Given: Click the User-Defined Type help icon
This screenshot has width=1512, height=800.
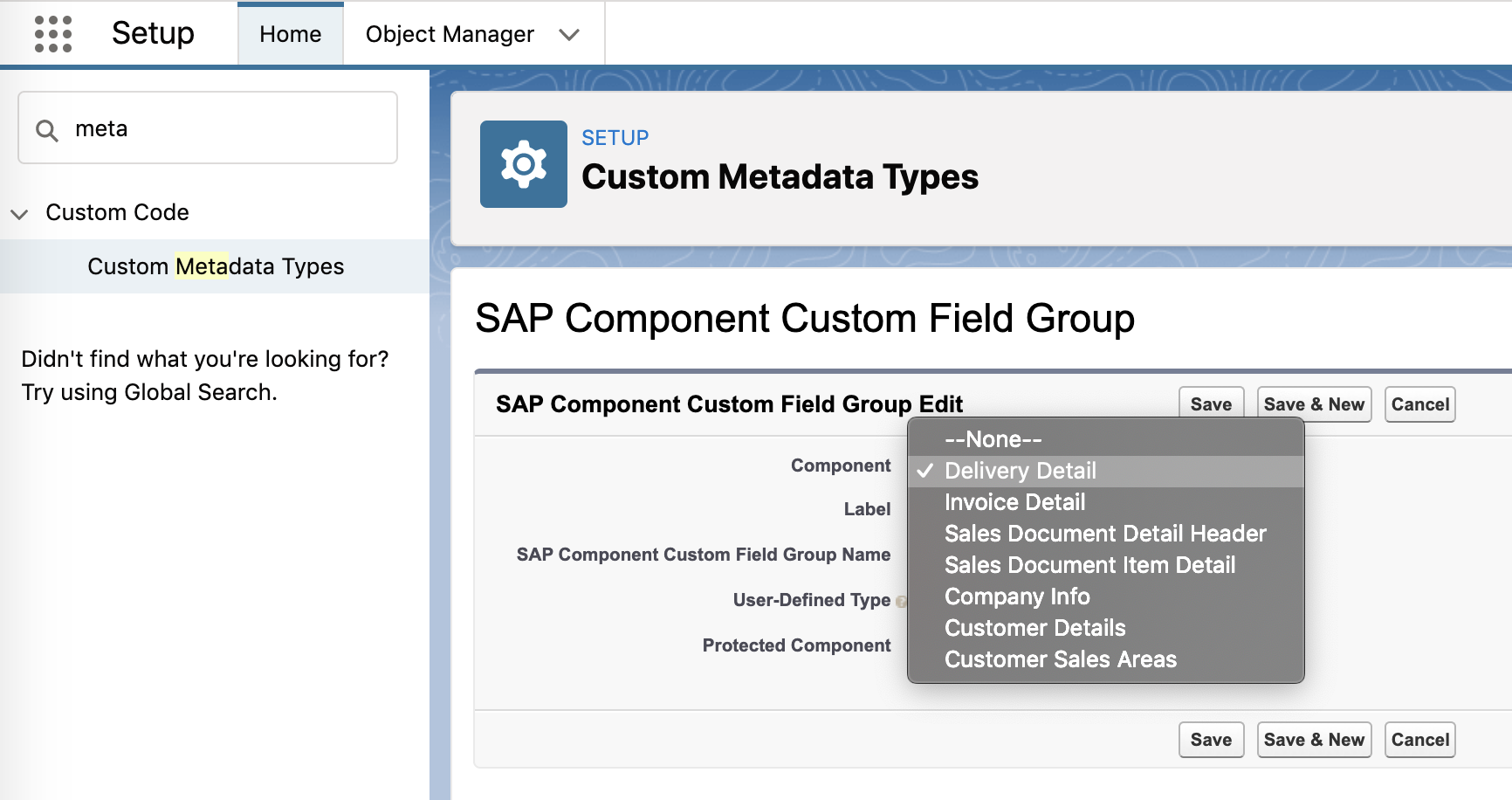Looking at the screenshot, I should click(x=901, y=602).
